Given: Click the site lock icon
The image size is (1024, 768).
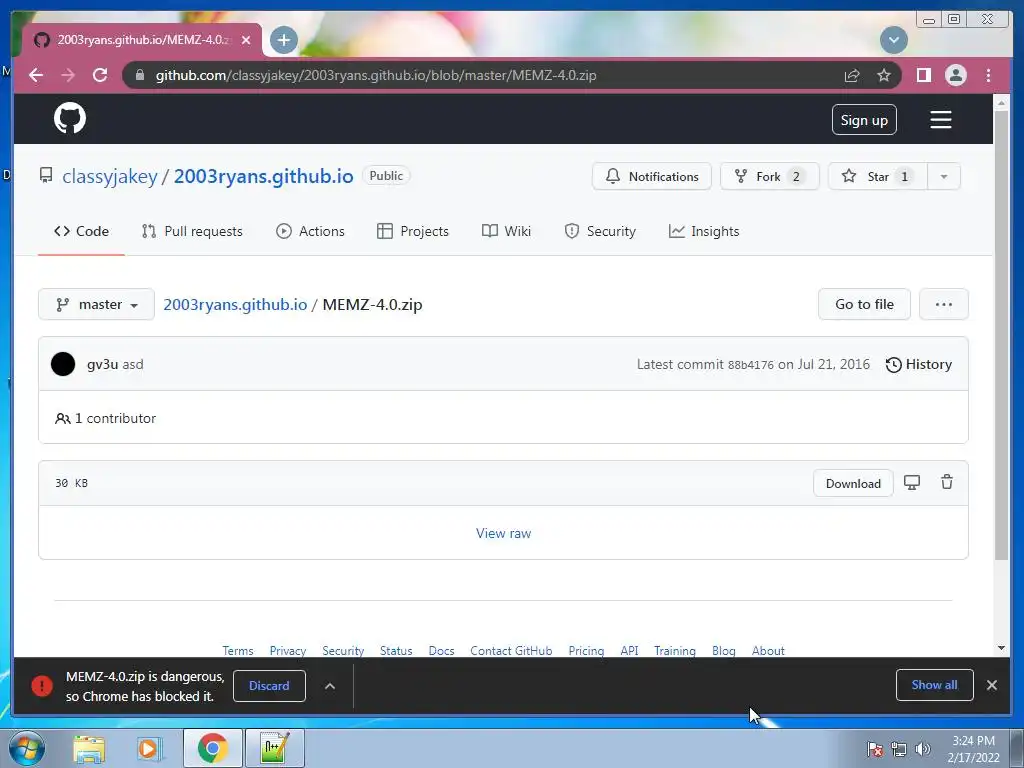Looking at the screenshot, I should [x=139, y=75].
